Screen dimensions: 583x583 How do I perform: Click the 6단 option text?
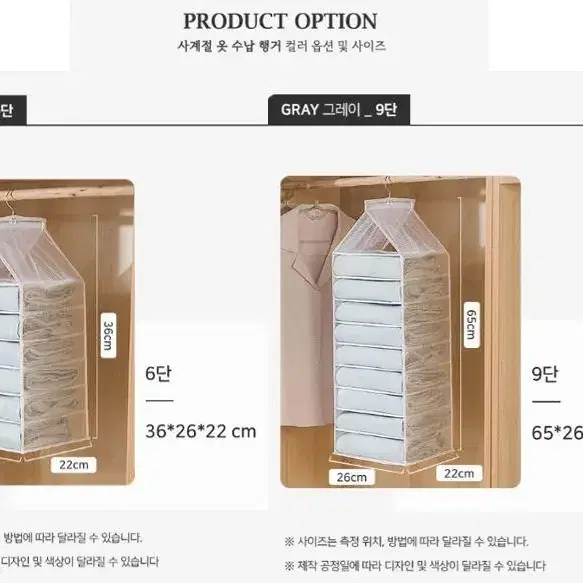click(x=158, y=373)
